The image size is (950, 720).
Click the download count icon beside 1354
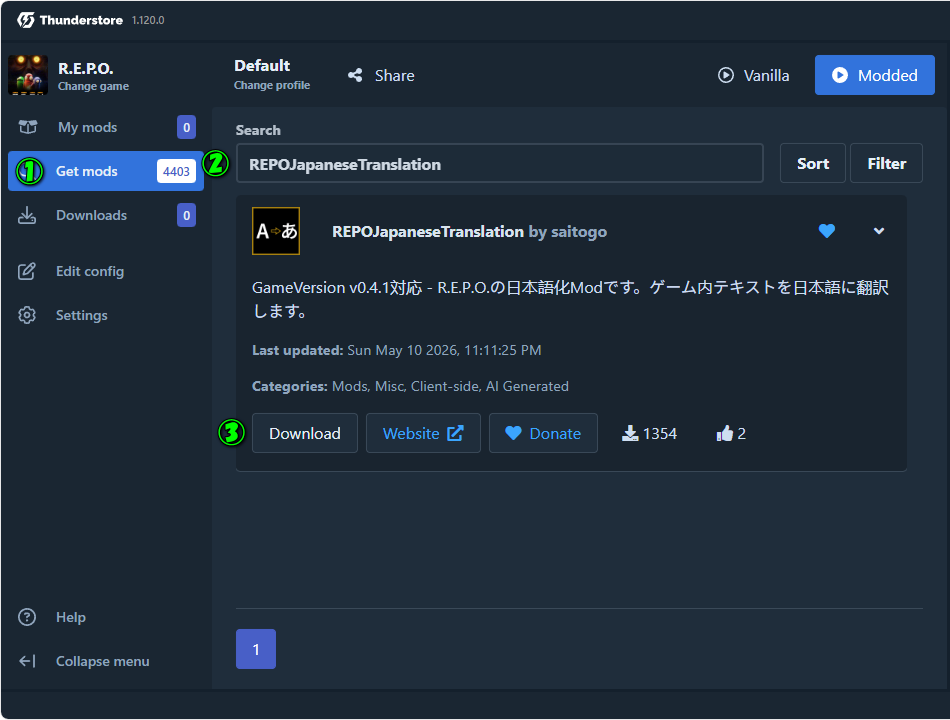click(630, 433)
